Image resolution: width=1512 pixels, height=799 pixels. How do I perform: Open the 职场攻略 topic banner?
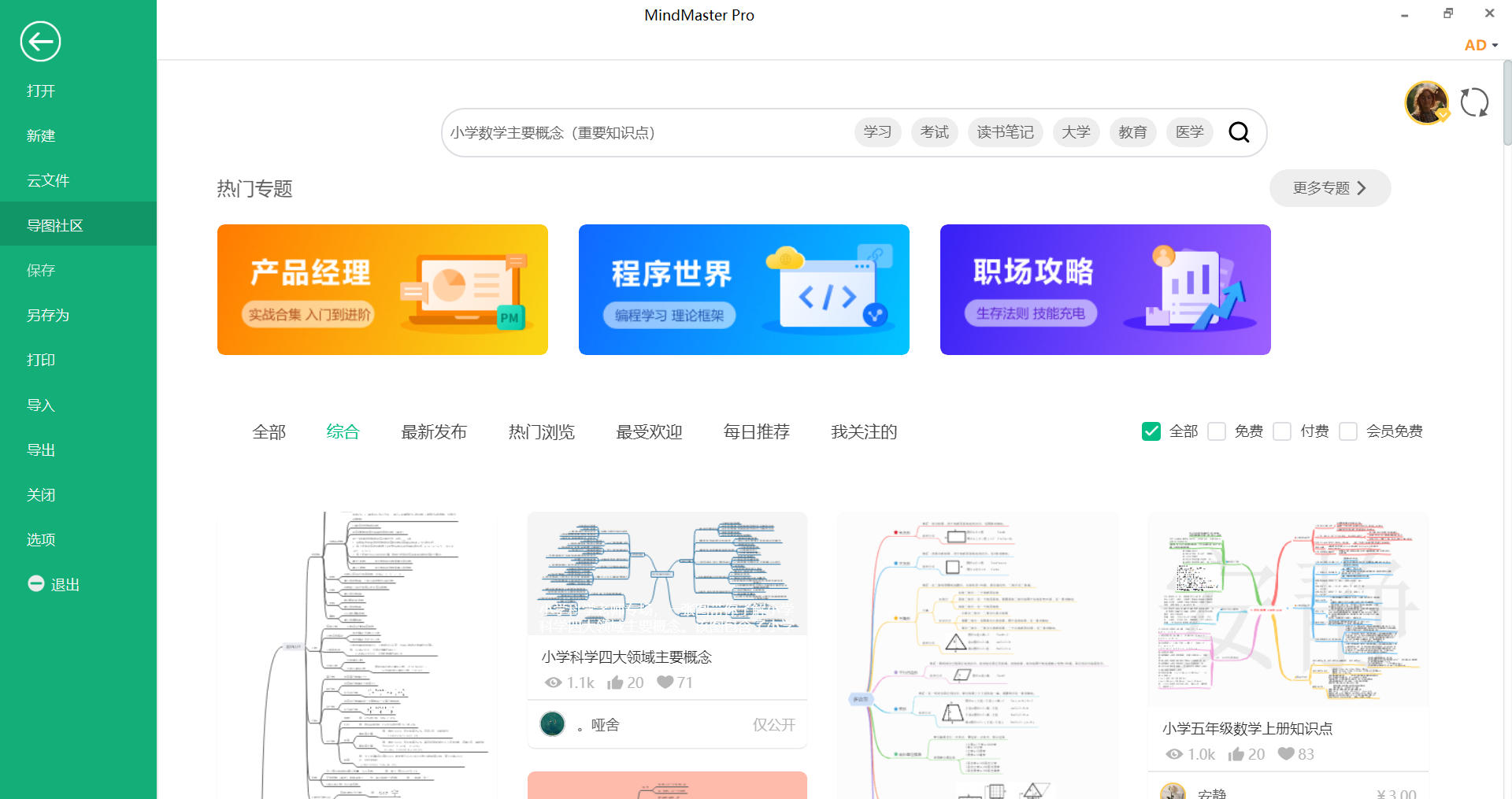coord(1106,290)
